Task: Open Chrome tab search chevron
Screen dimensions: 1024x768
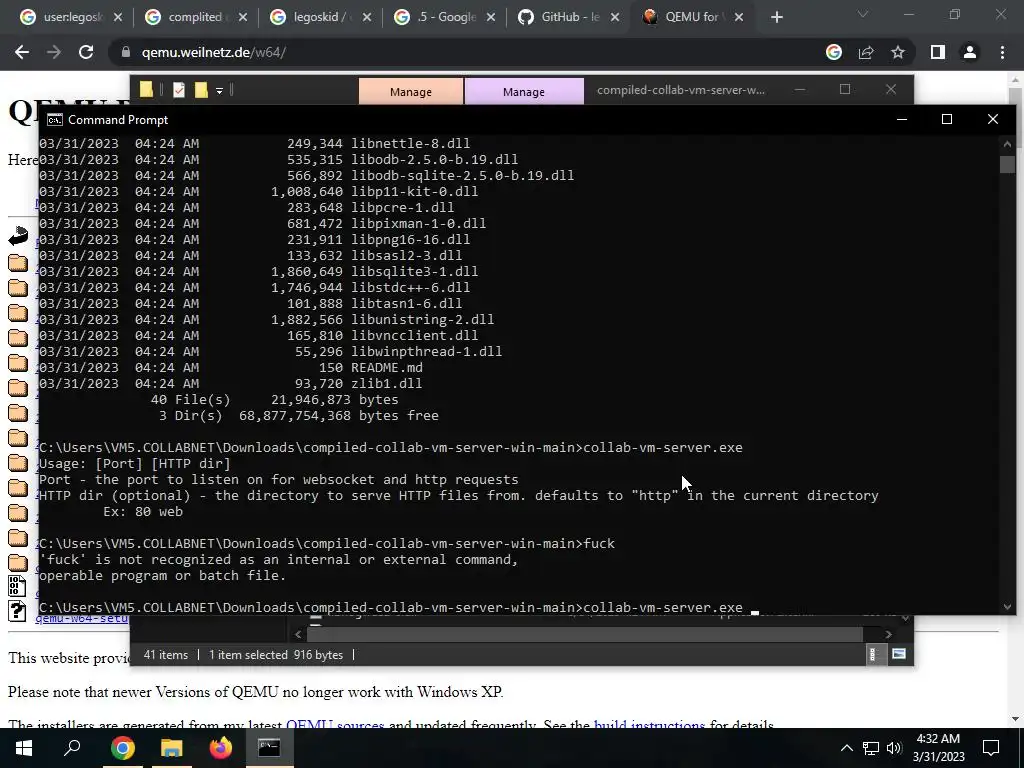Action: click(863, 14)
